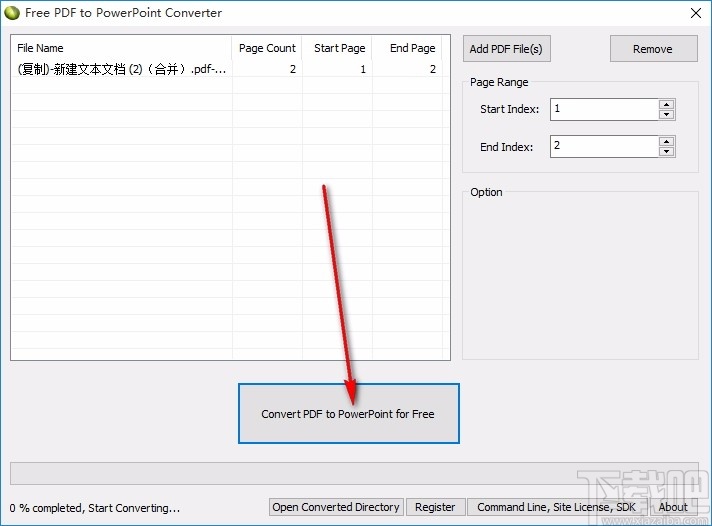The height and width of the screenshot is (526, 712).
Task: Decrease End Index with down arrow
Action: pos(666,152)
